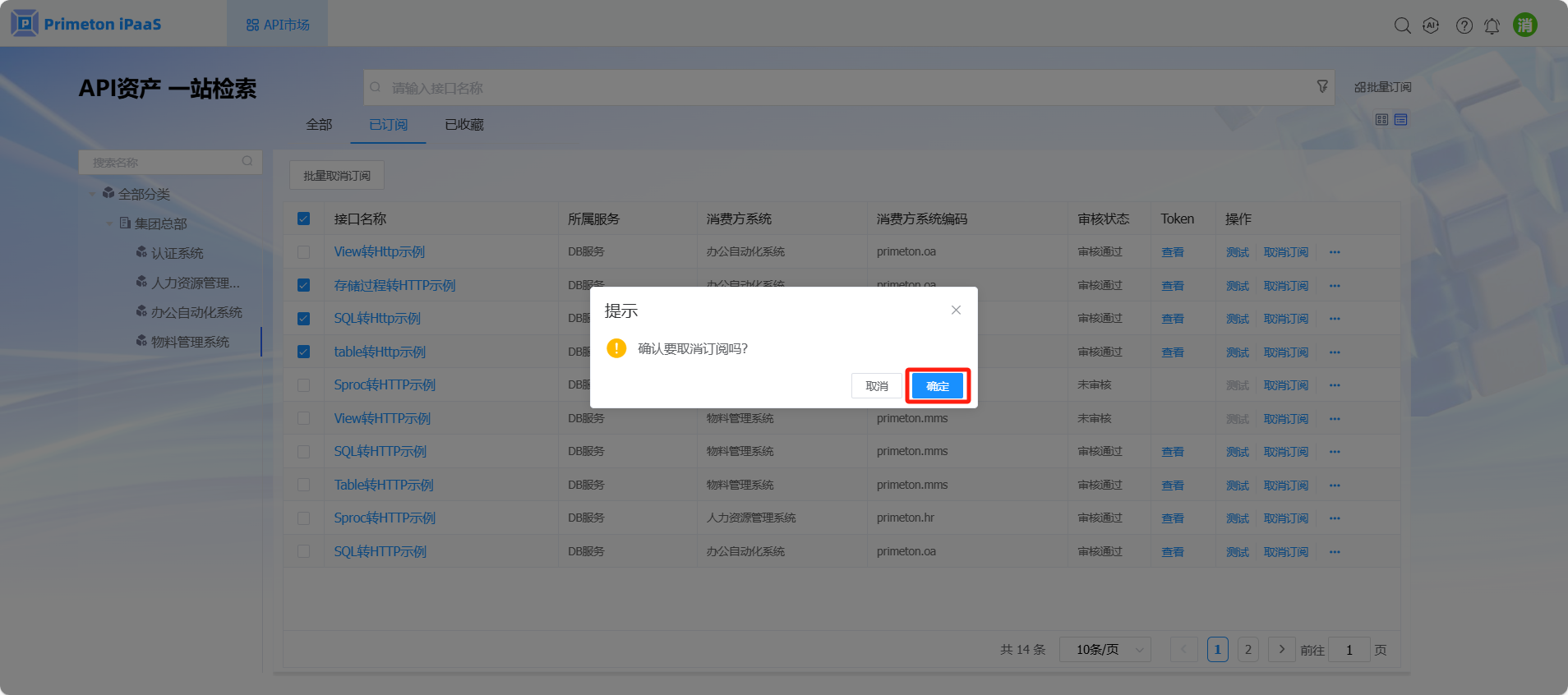Click 取消 button in the dialog
The width and height of the screenshot is (1568, 695).
point(876,386)
